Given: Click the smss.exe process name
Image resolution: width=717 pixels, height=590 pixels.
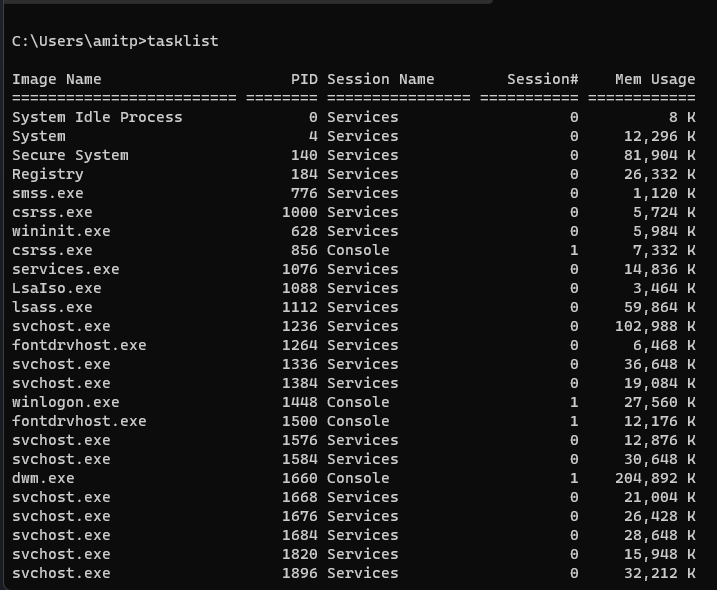Looking at the screenshot, I should tap(48, 193).
